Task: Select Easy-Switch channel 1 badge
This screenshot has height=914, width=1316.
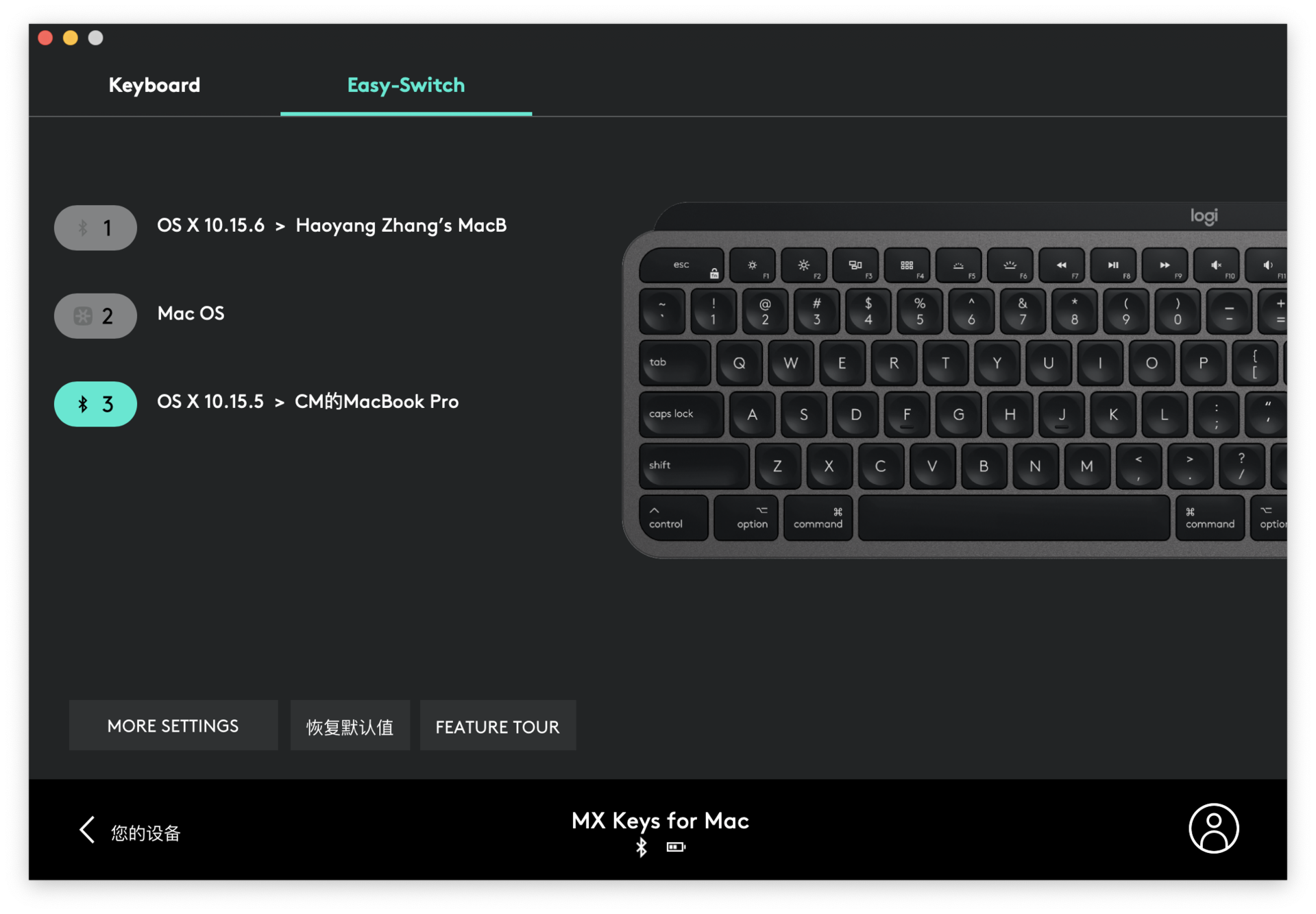Action: pyautogui.click(x=95, y=228)
